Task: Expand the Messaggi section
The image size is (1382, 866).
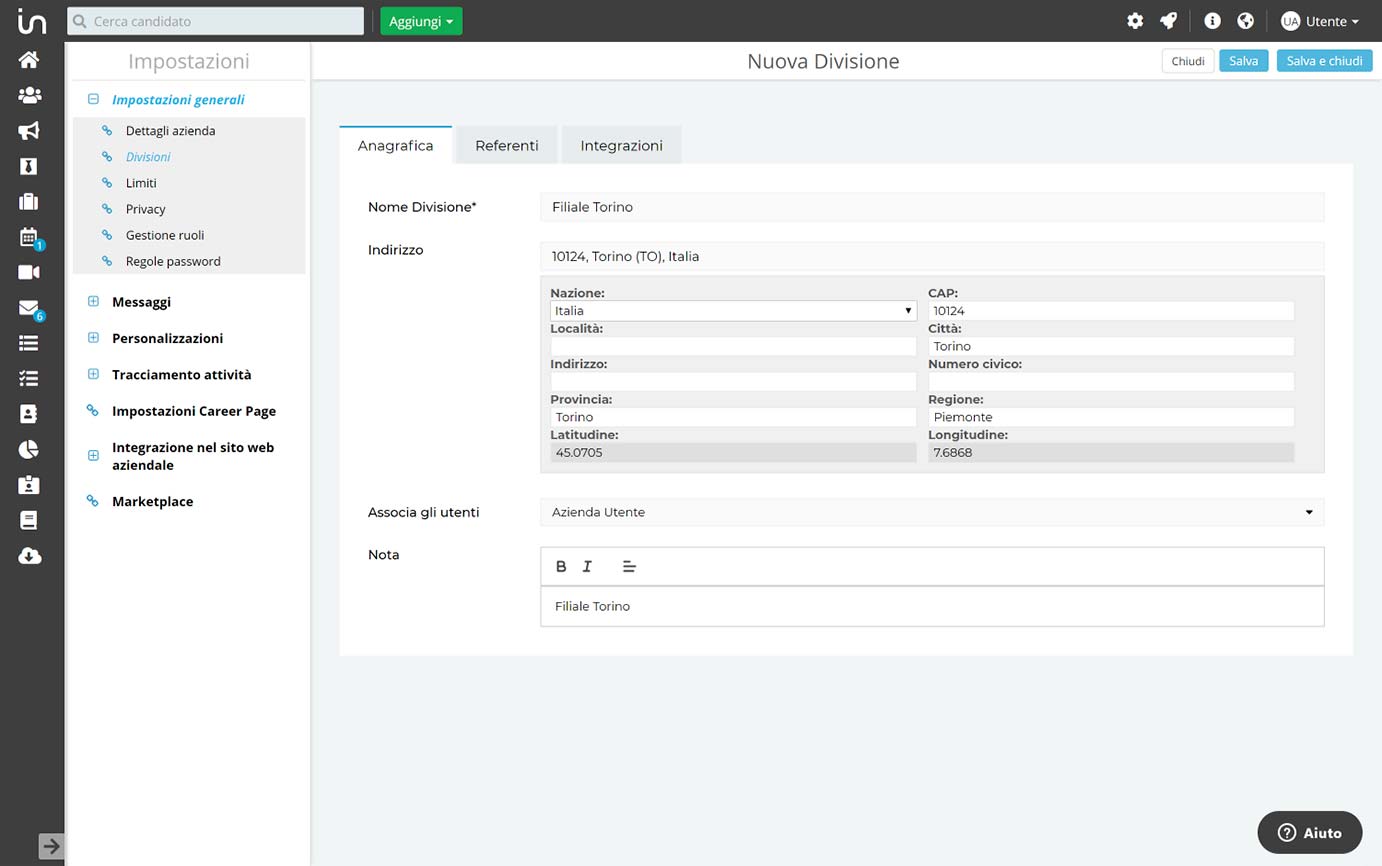Action: click(93, 301)
